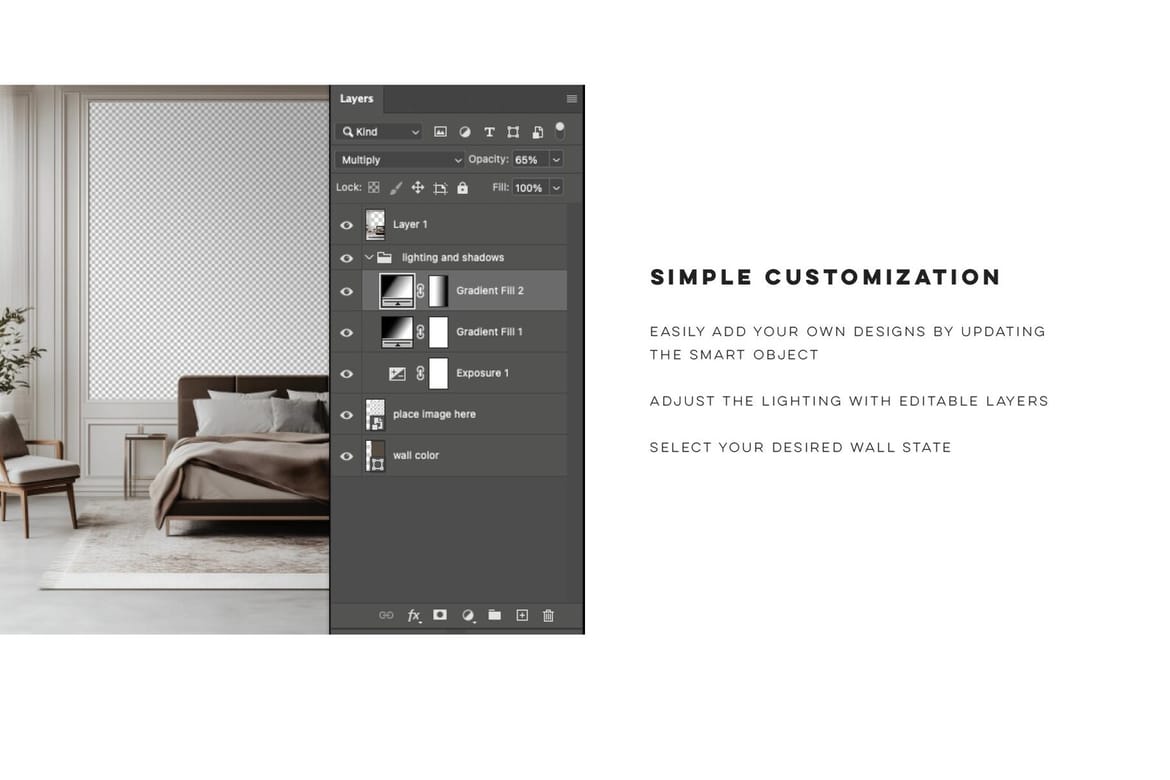The height and width of the screenshot is (780, 1170).
Task: Select Gradient Fill 1 layer mask
Action: (439, 331)
